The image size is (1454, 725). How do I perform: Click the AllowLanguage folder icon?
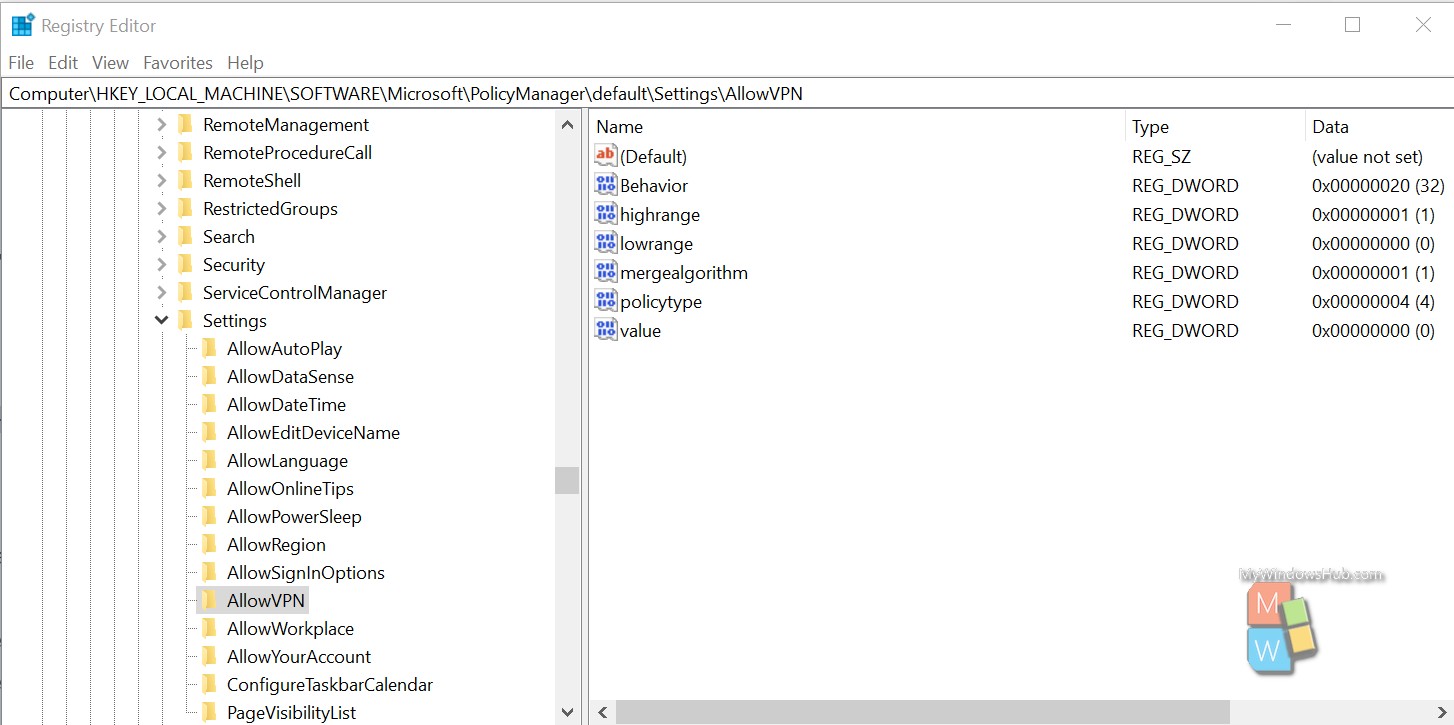point(208,460)
